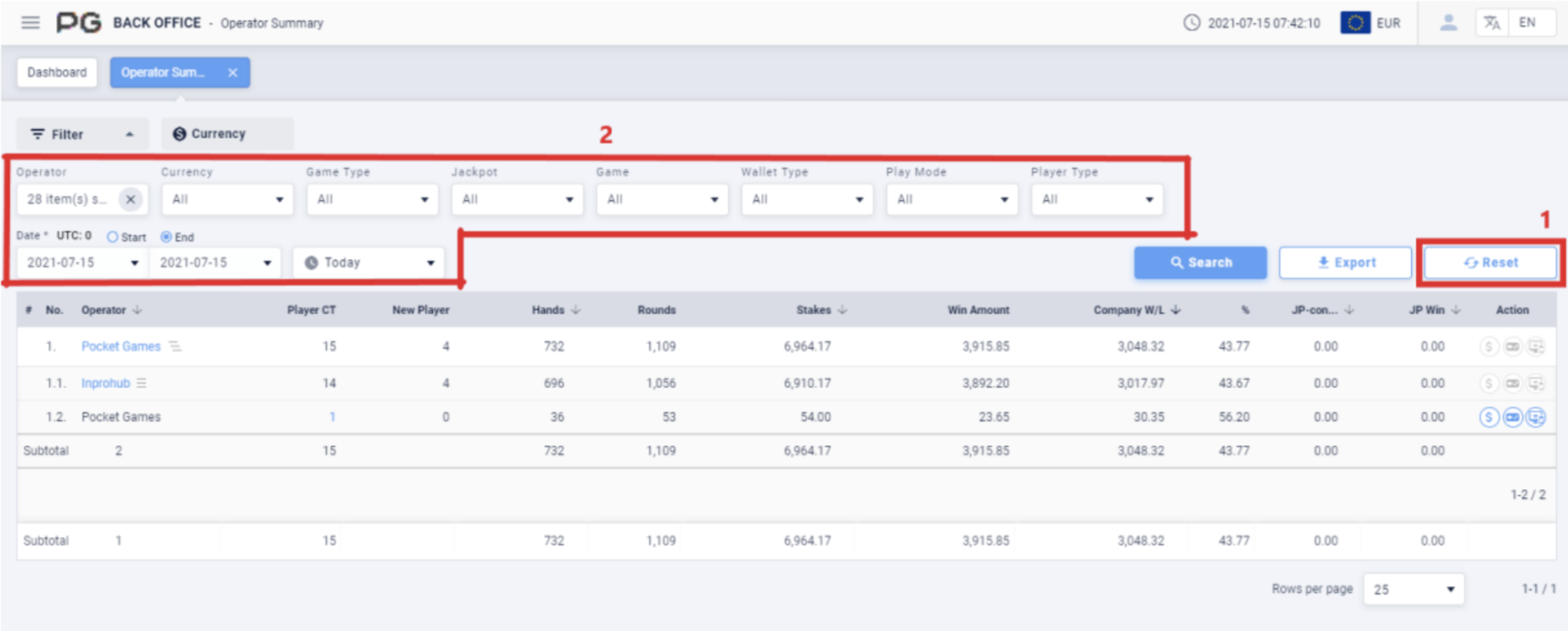This screenshot has height=631, width=1568.
Task: Expand the Game Type dropdown
Action: (x=372, y=199)
